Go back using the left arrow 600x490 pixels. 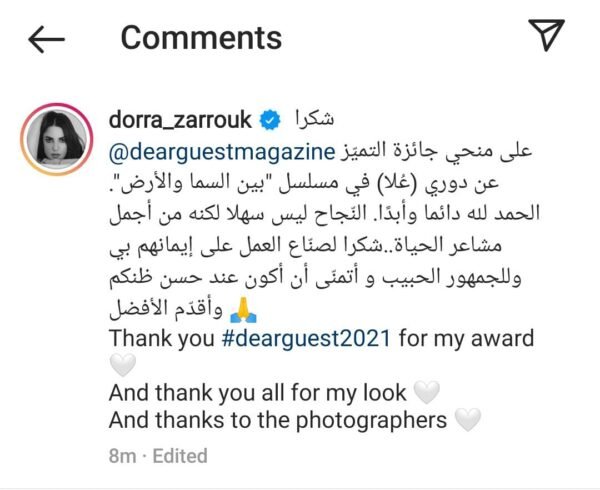pos(46,39)
